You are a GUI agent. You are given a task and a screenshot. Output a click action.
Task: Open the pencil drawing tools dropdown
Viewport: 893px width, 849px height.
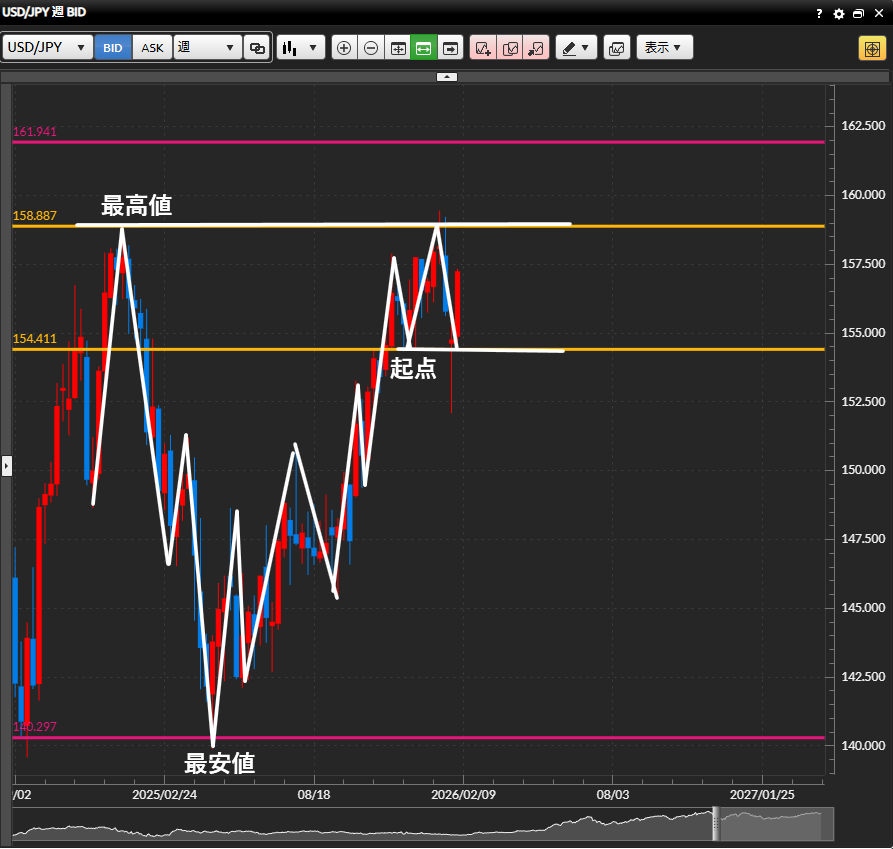pos(575,48)
